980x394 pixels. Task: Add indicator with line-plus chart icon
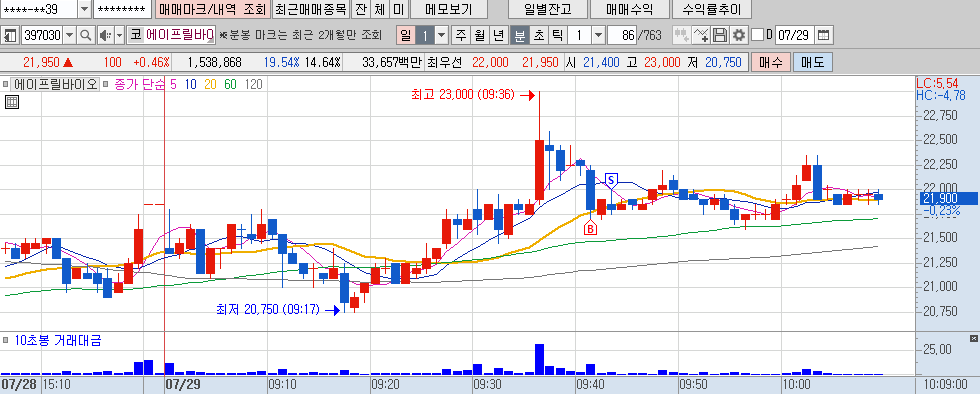click(701, 35)
